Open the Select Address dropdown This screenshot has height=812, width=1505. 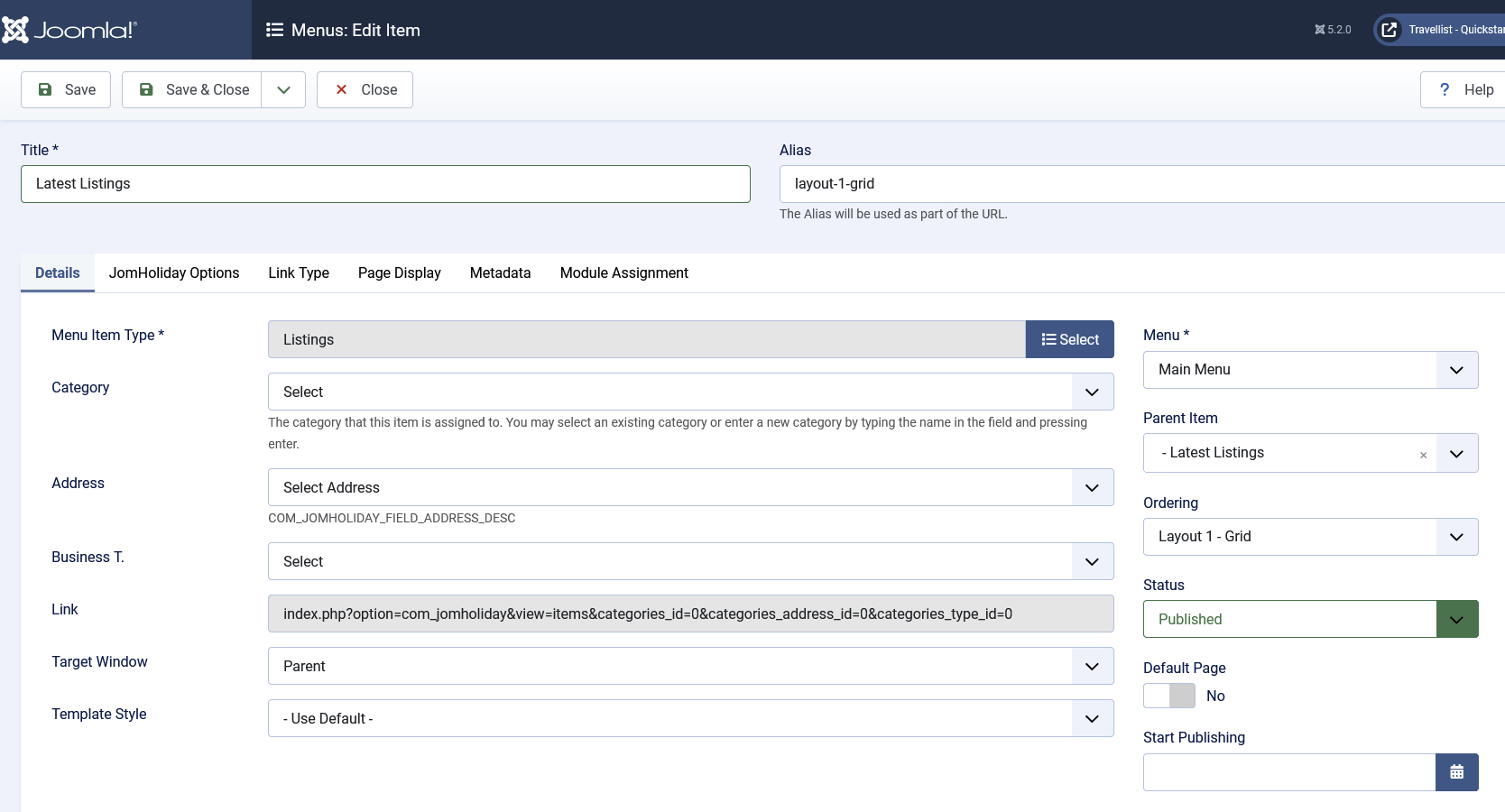pyautogui.click(x=691, y=487)
